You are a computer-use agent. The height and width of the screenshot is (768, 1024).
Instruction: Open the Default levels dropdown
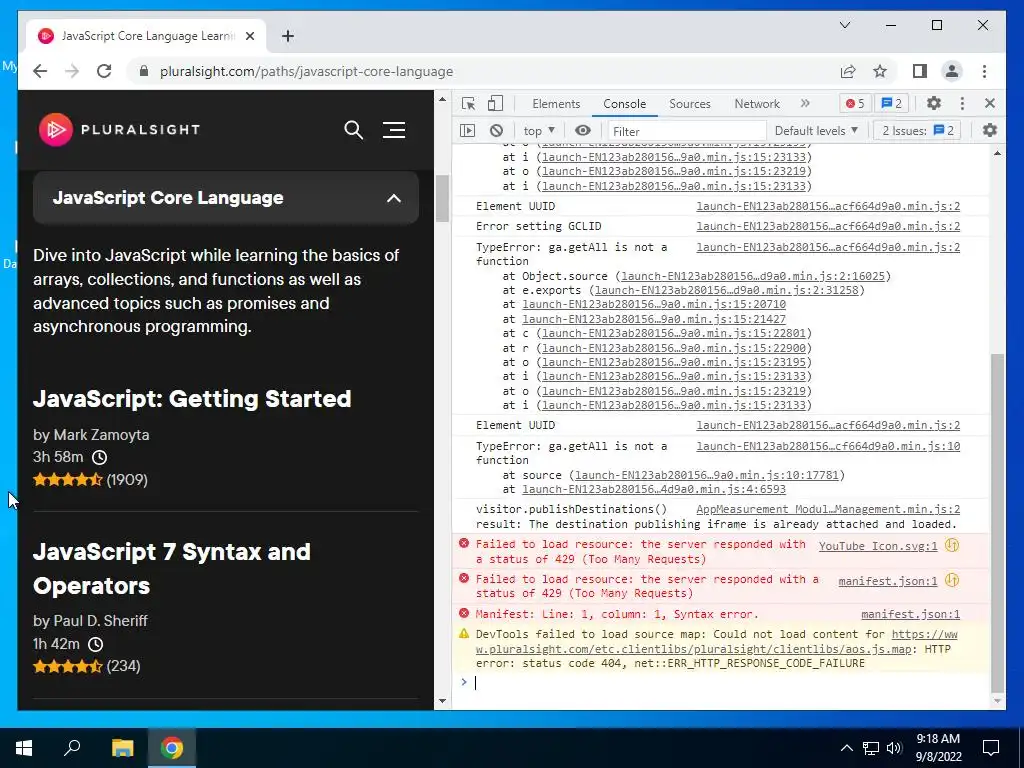[816, 131]
